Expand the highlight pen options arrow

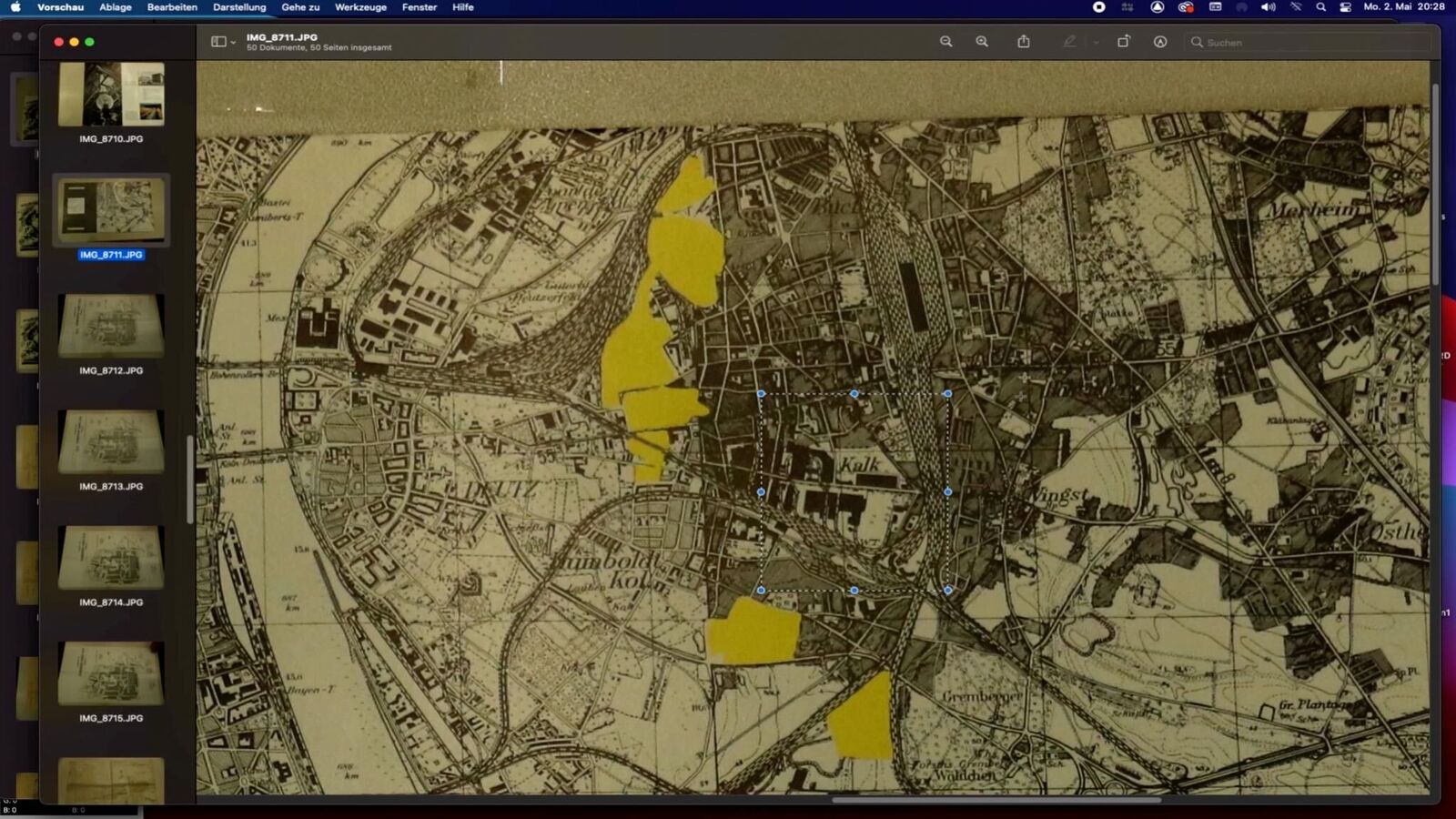pos(1096,43)
